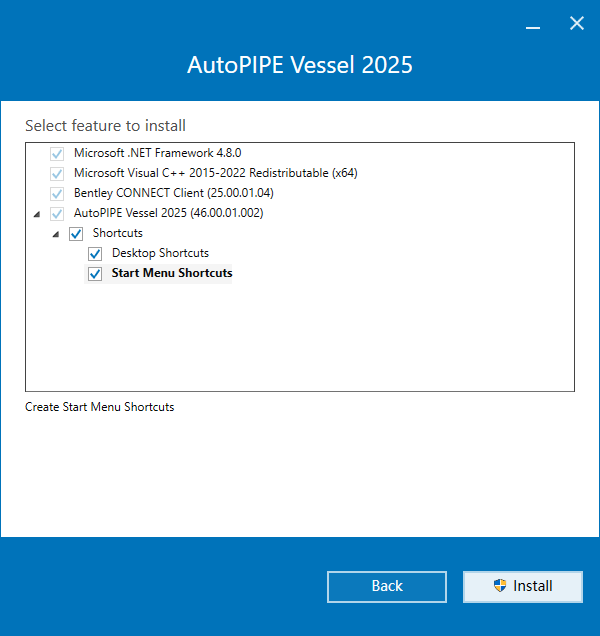The height and width of the screenshot is (636, 600).
Task: Select Microsoft Visual C++ 2015-2022 Redistributable entry
Action: coord(215,173)
